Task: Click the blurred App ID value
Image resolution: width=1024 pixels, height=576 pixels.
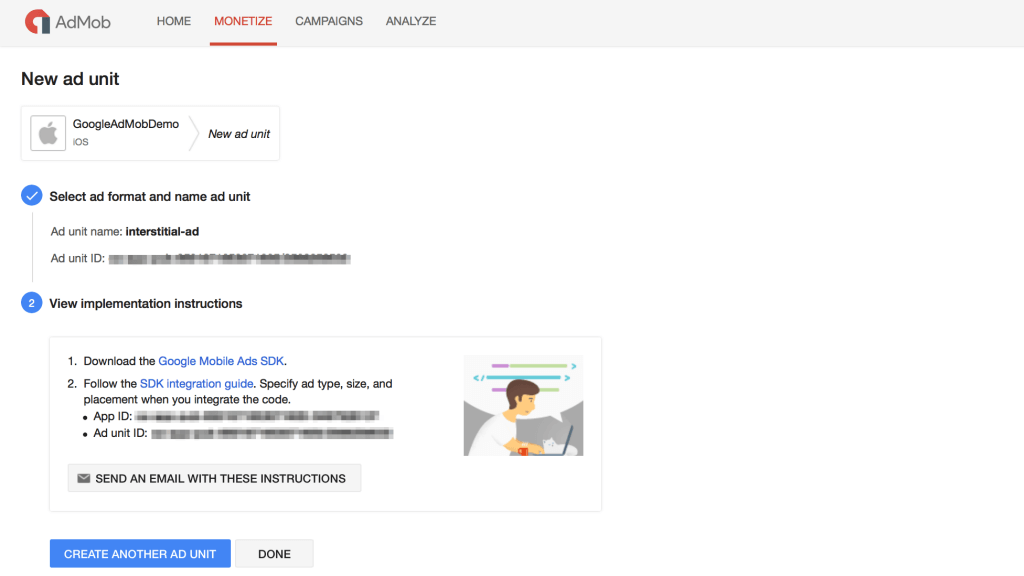Action: [257, 416]
